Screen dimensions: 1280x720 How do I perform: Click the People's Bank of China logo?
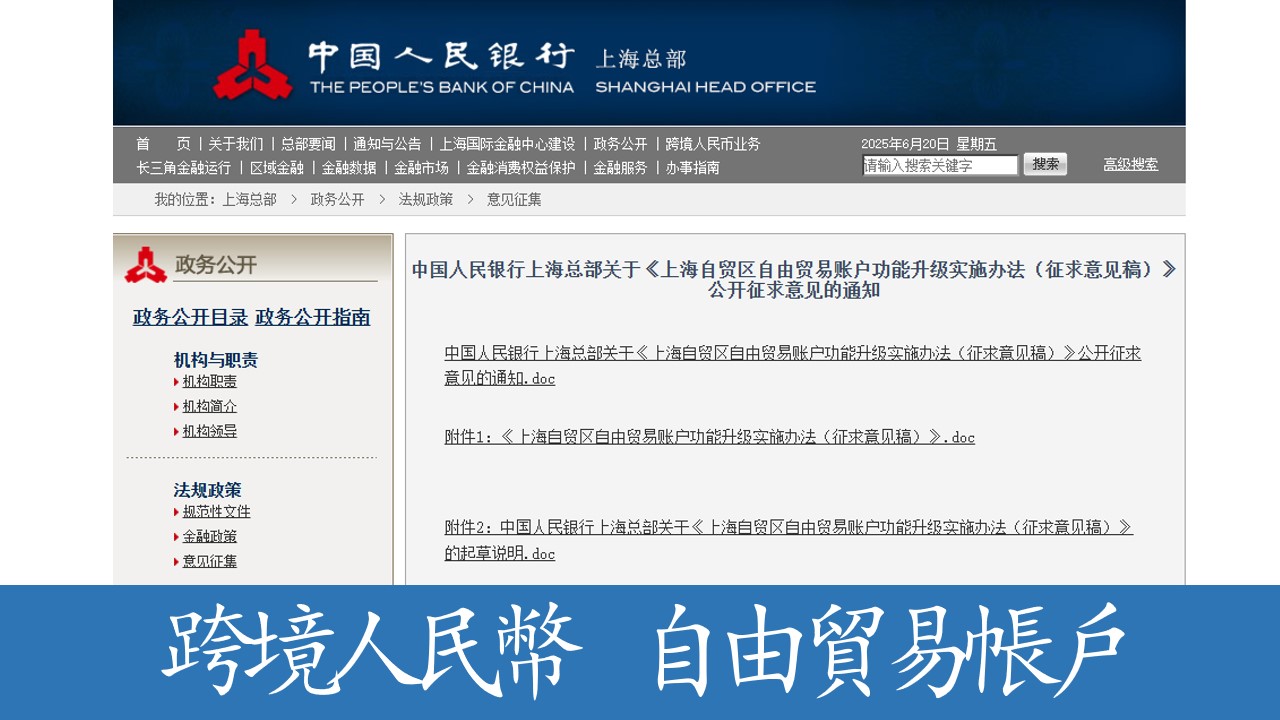pyautogui.click(x=252, y=65)
